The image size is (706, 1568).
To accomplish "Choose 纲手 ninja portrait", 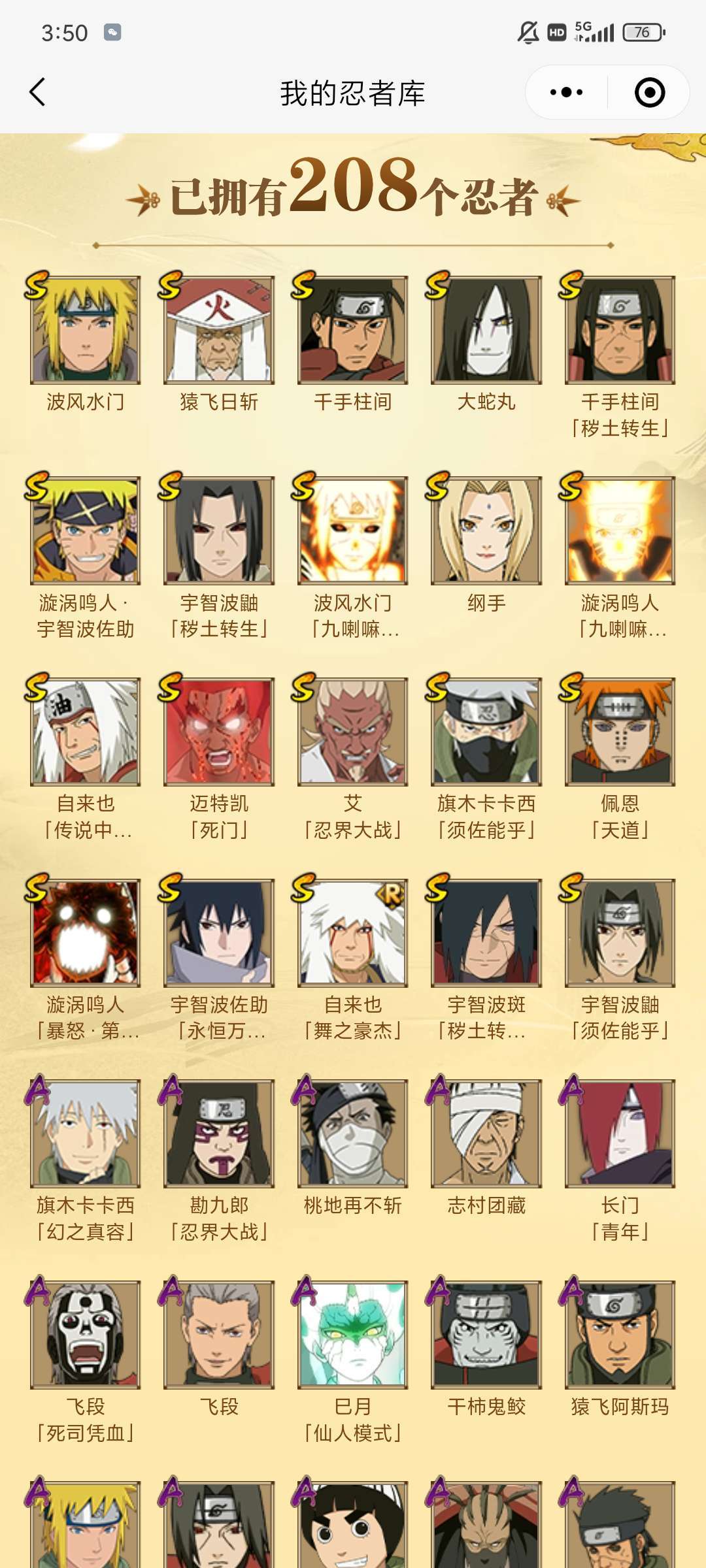I will tap(486, 531).
